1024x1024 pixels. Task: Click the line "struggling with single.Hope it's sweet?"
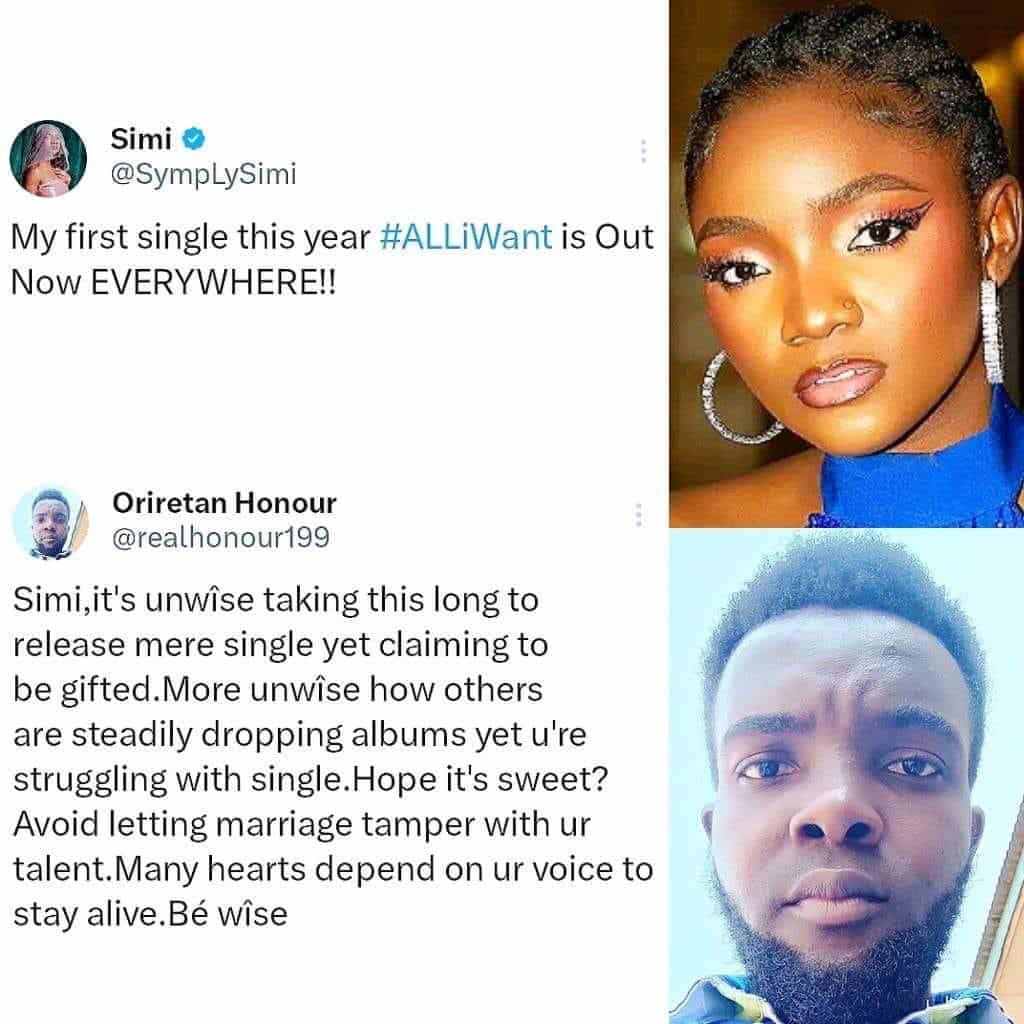[x=311, y=779]
